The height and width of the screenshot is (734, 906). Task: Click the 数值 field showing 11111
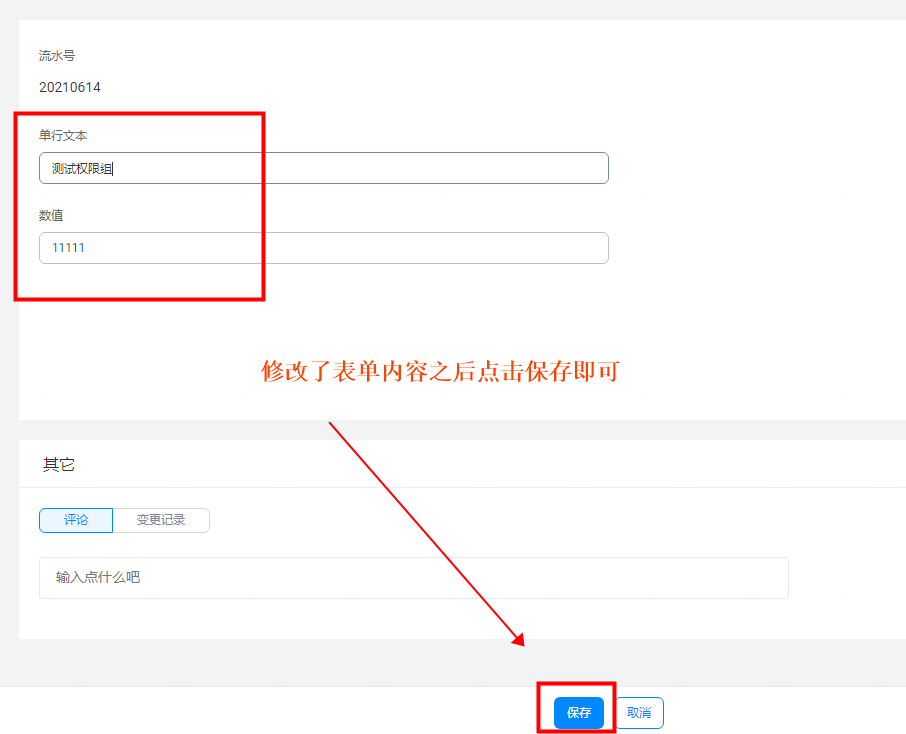324,248
